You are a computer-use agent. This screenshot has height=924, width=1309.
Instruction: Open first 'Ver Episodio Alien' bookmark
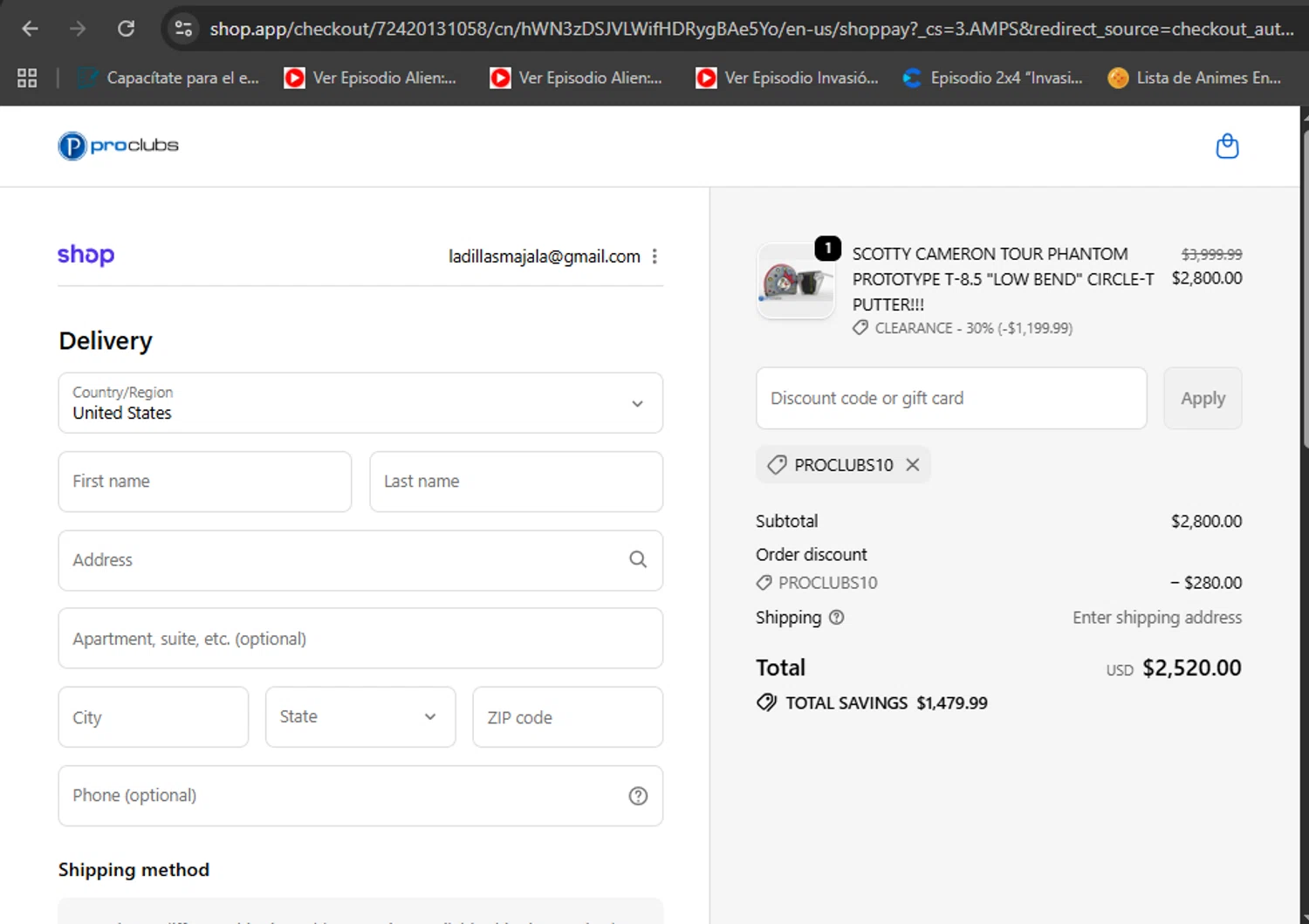coord(371,78)
